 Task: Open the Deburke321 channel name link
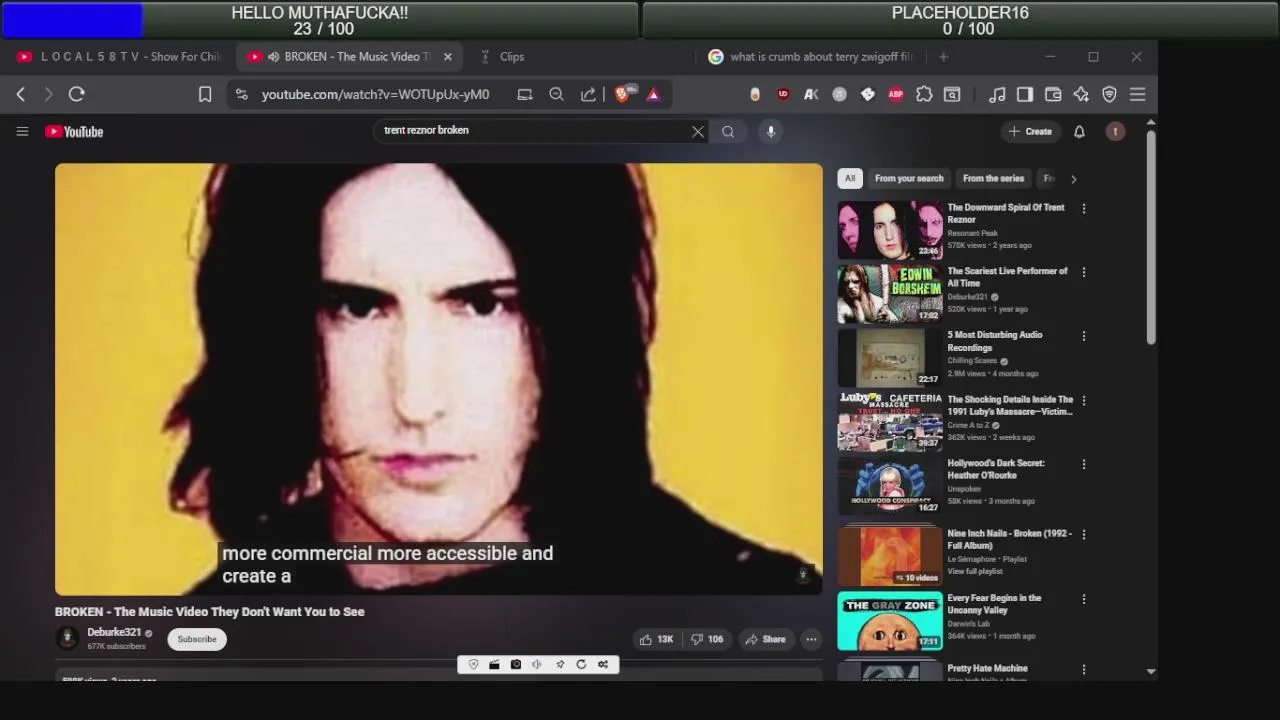114,633
